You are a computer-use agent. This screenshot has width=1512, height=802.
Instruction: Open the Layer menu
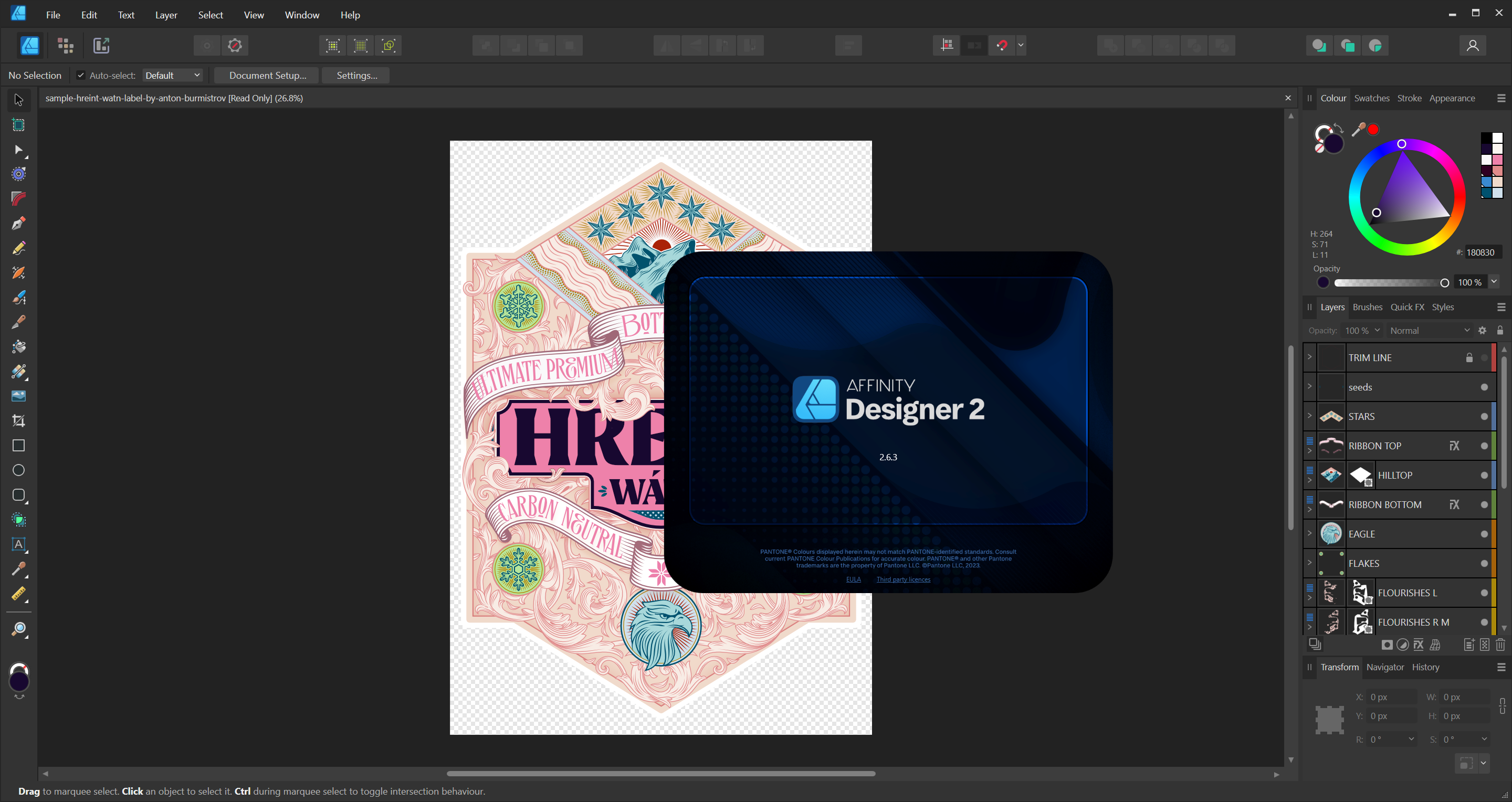tap(165, 15)
